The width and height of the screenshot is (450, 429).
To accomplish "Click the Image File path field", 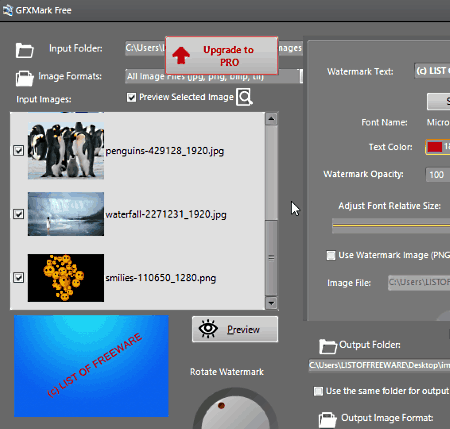I will click(419, 283).
